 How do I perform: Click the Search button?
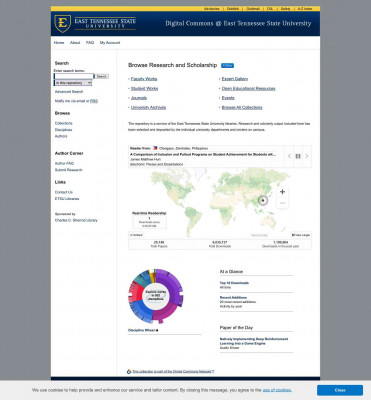102,76
